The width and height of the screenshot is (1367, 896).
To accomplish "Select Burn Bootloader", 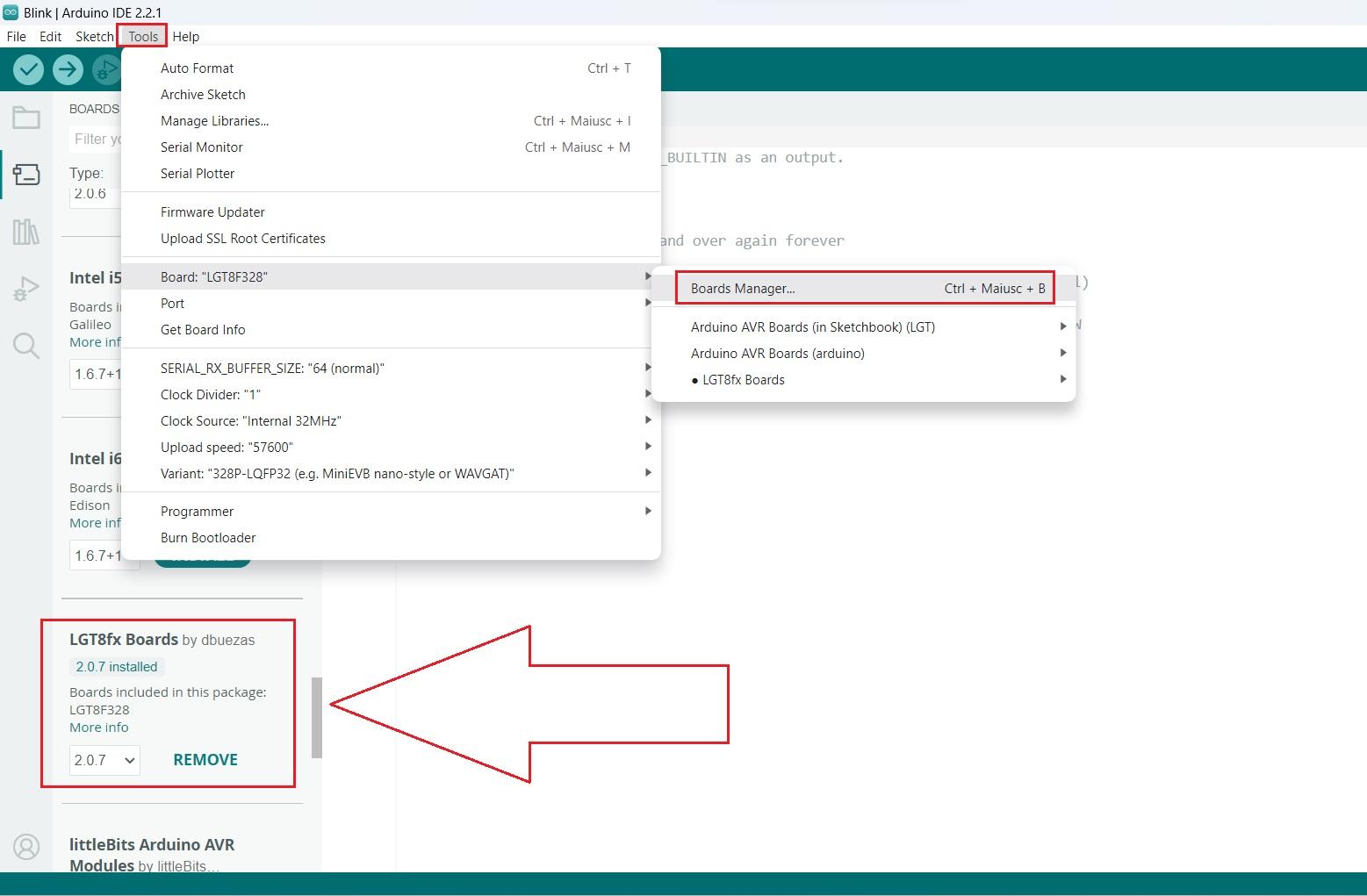I will 391,537.
